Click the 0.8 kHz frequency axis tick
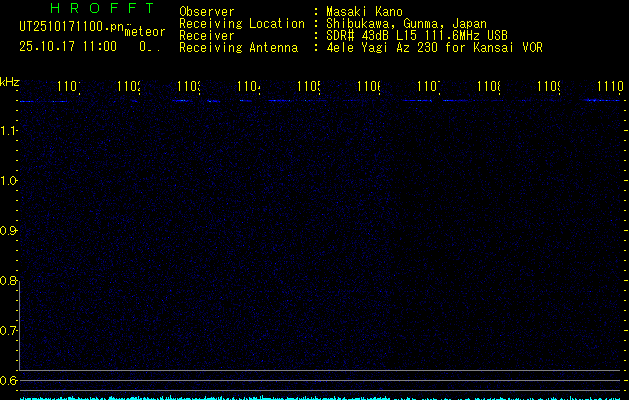The height and width of the screenshot is (400, 629). click(x=9, y=281)
